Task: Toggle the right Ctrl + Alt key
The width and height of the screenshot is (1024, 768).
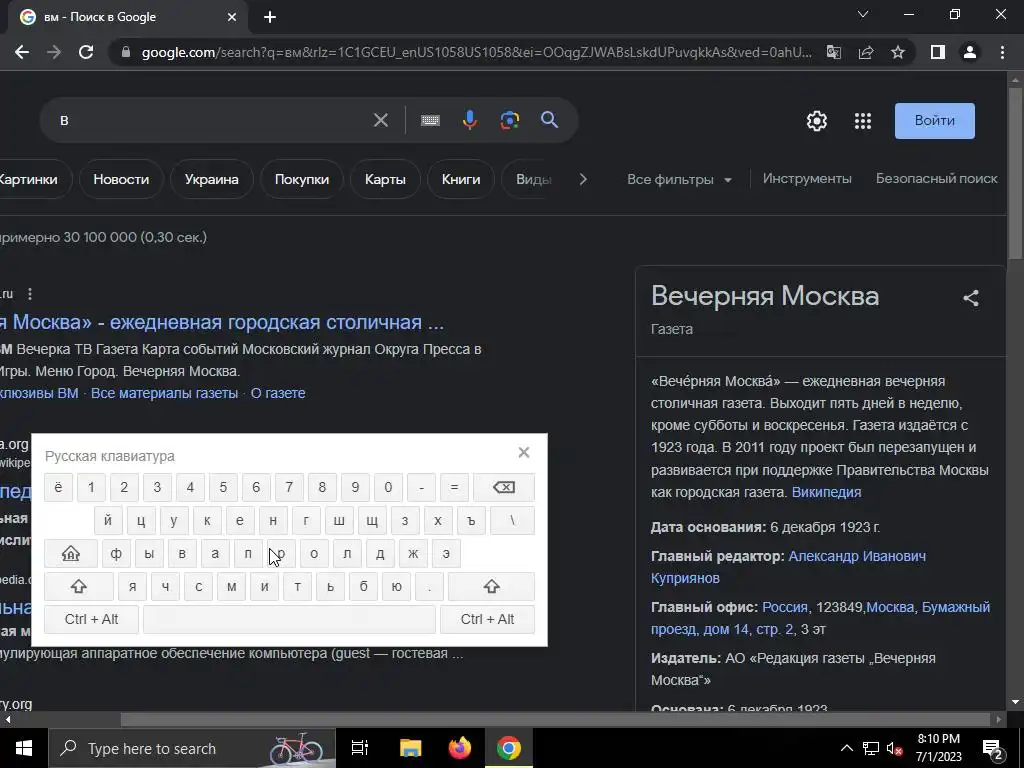Action: [x=487, y=619]
